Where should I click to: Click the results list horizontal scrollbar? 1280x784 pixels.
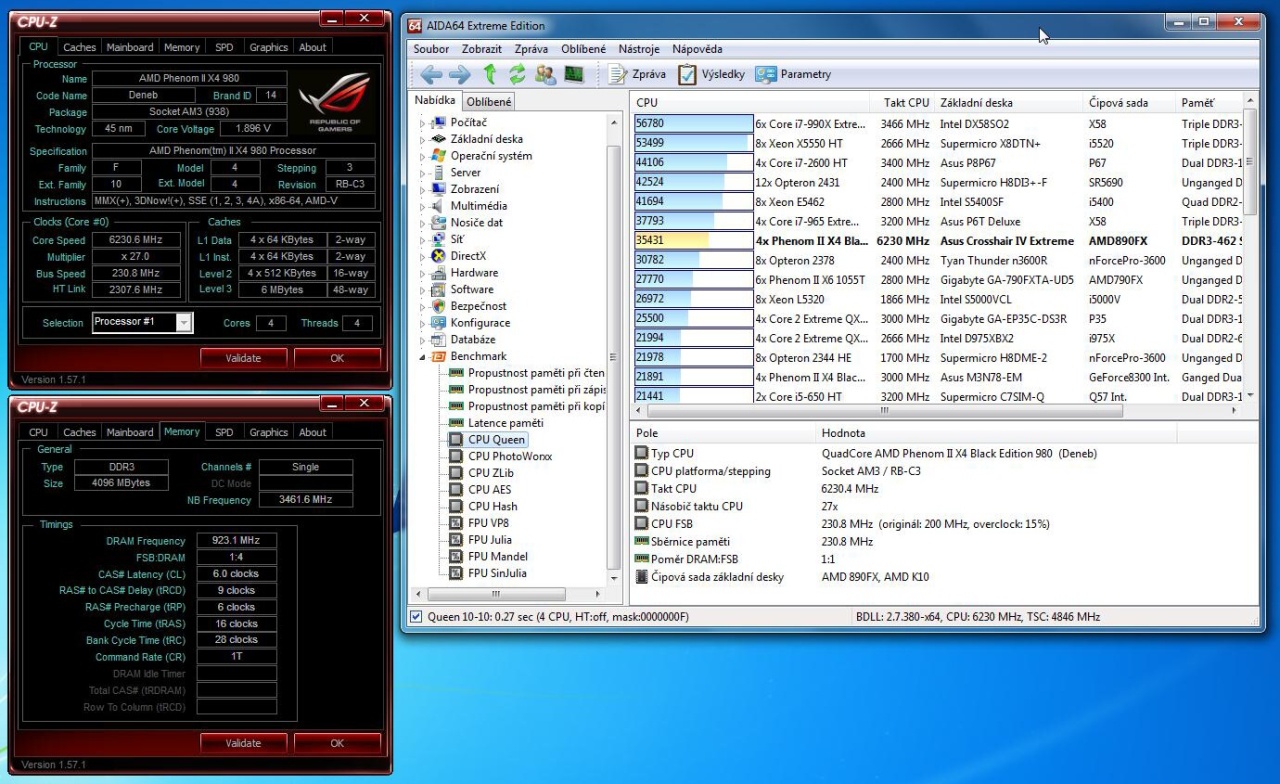pyautogui.click(x=936, y=410)
